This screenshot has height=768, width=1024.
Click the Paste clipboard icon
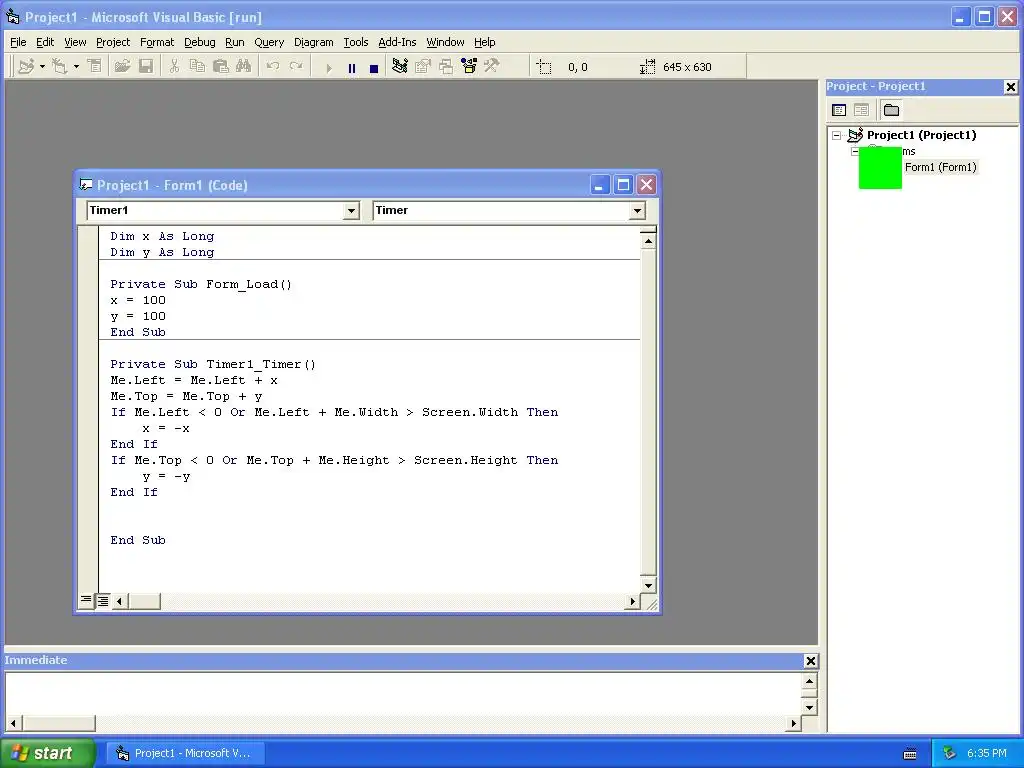221,67
